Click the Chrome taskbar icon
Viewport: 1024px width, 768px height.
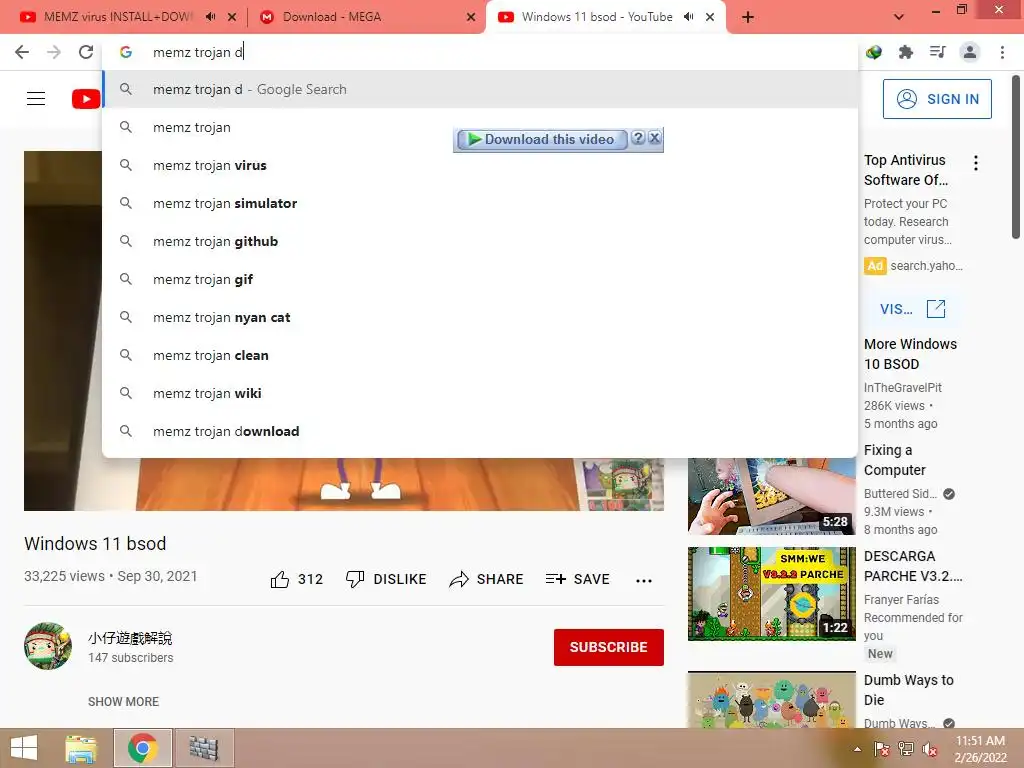[x=142, y=748]
